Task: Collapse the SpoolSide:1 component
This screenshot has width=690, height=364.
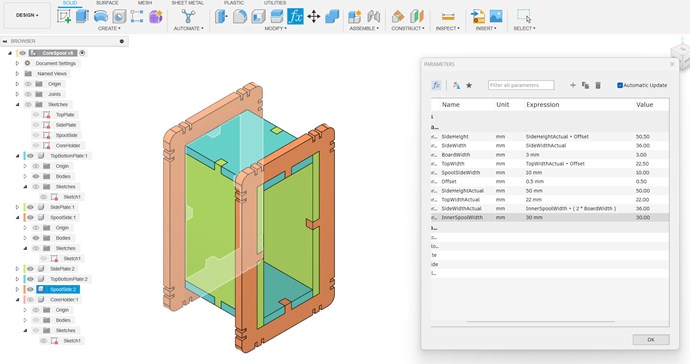Action: pos(18,217)
